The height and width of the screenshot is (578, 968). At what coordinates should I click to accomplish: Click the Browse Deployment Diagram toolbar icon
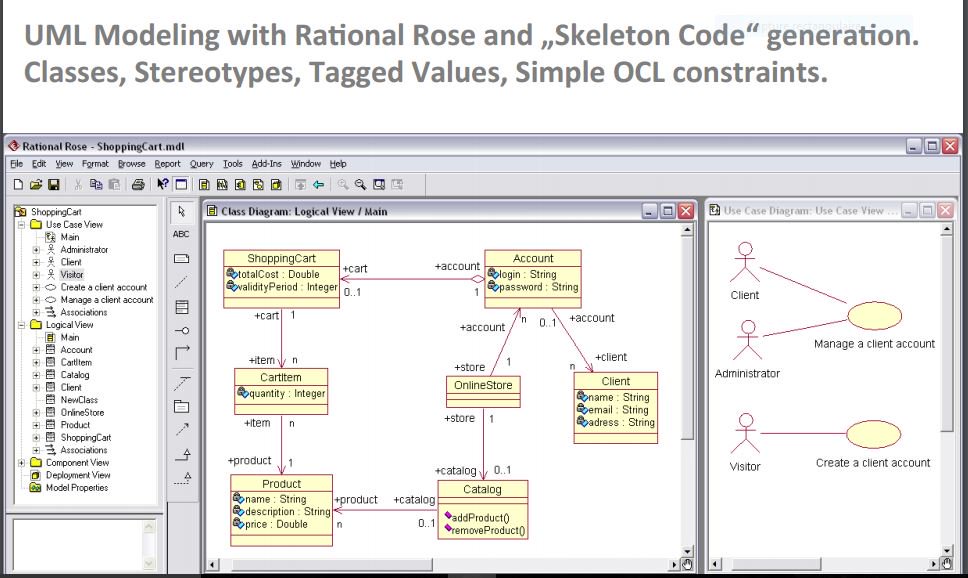coord(276,184)
